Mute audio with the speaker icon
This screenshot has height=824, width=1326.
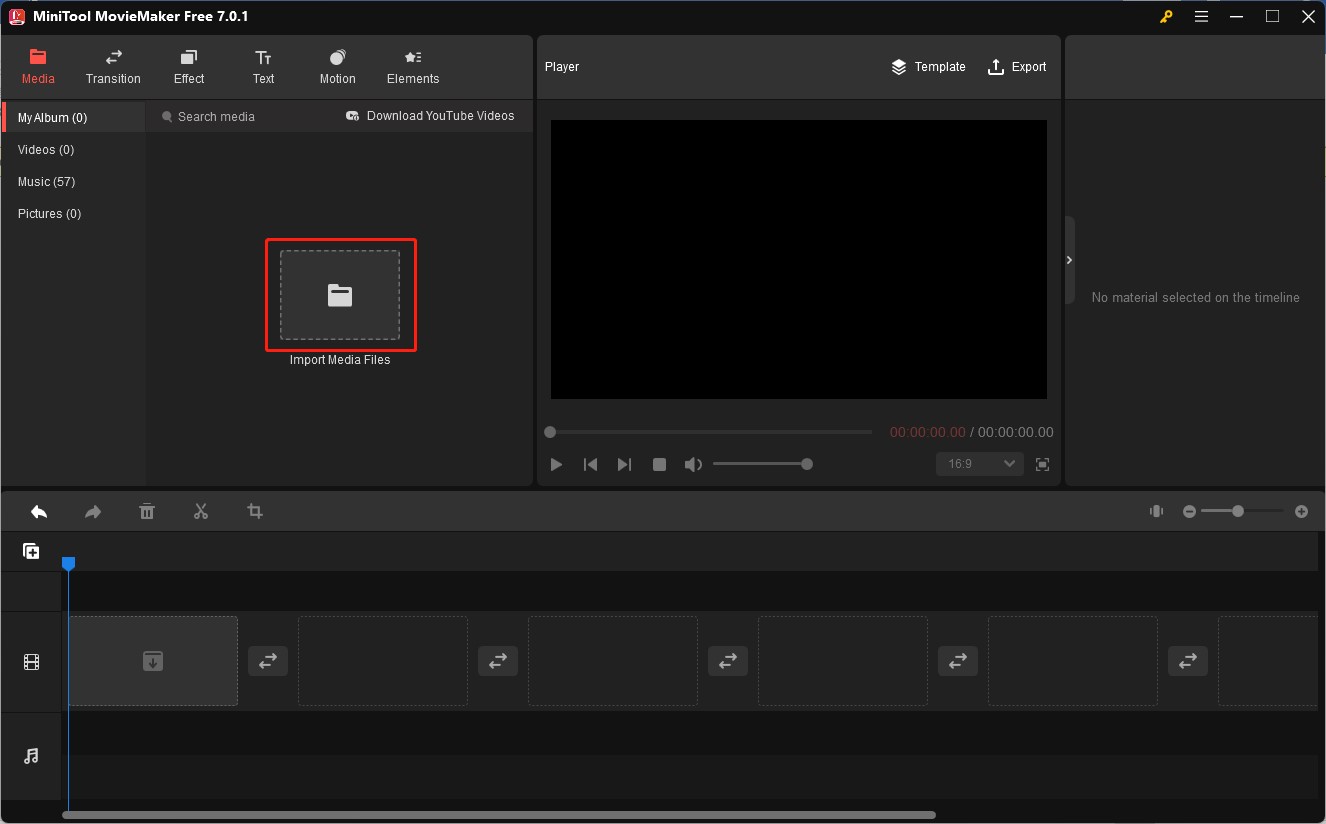click(693, 464)
